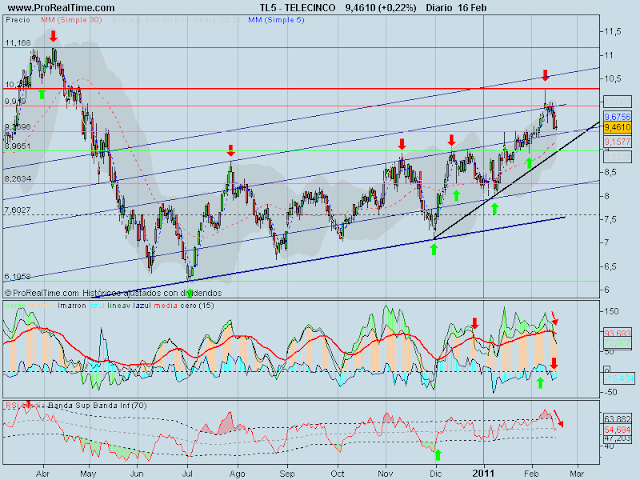Click the red 54,694 RSI value box

(x=618, y=430)
